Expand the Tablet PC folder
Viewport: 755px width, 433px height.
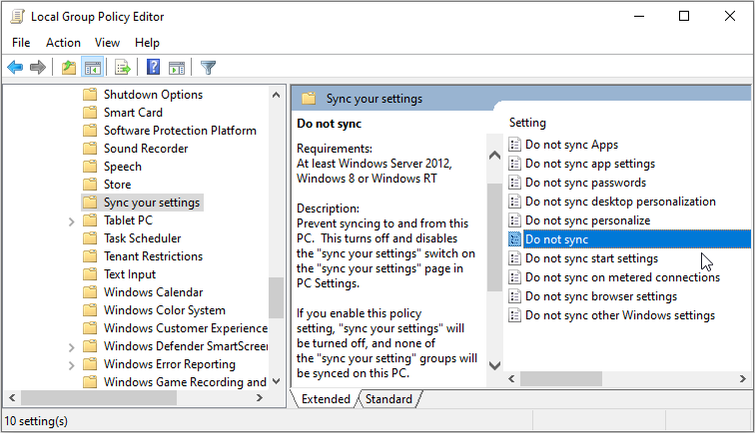point(72,221)
